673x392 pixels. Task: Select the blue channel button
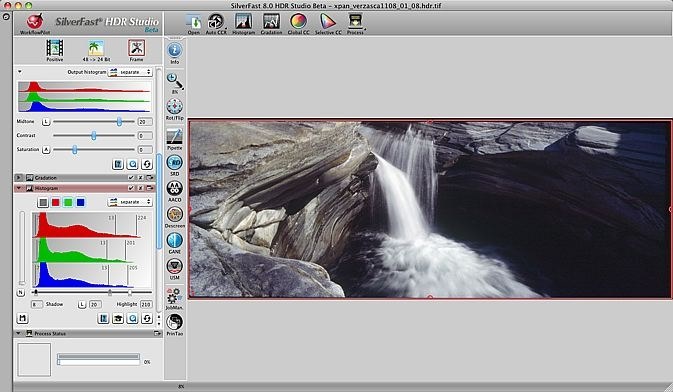tap(80, 202)
